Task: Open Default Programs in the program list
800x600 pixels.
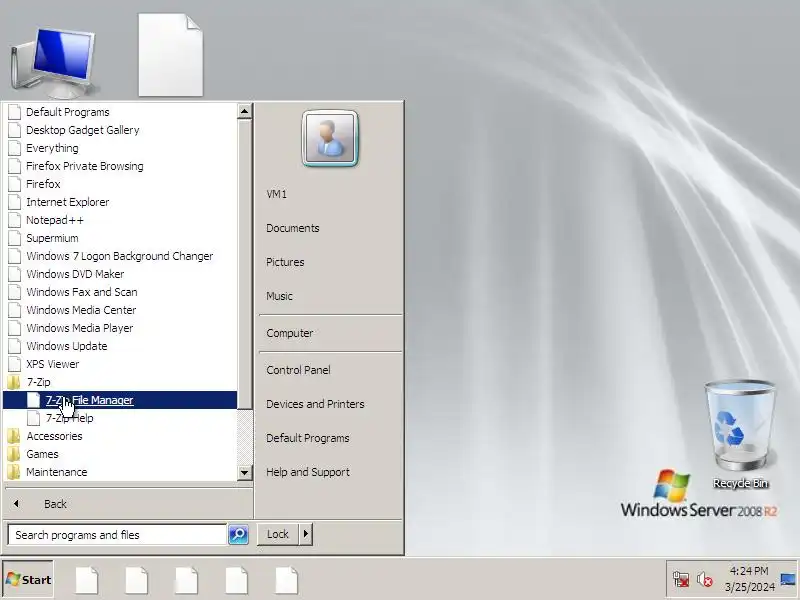Action: 120,112
